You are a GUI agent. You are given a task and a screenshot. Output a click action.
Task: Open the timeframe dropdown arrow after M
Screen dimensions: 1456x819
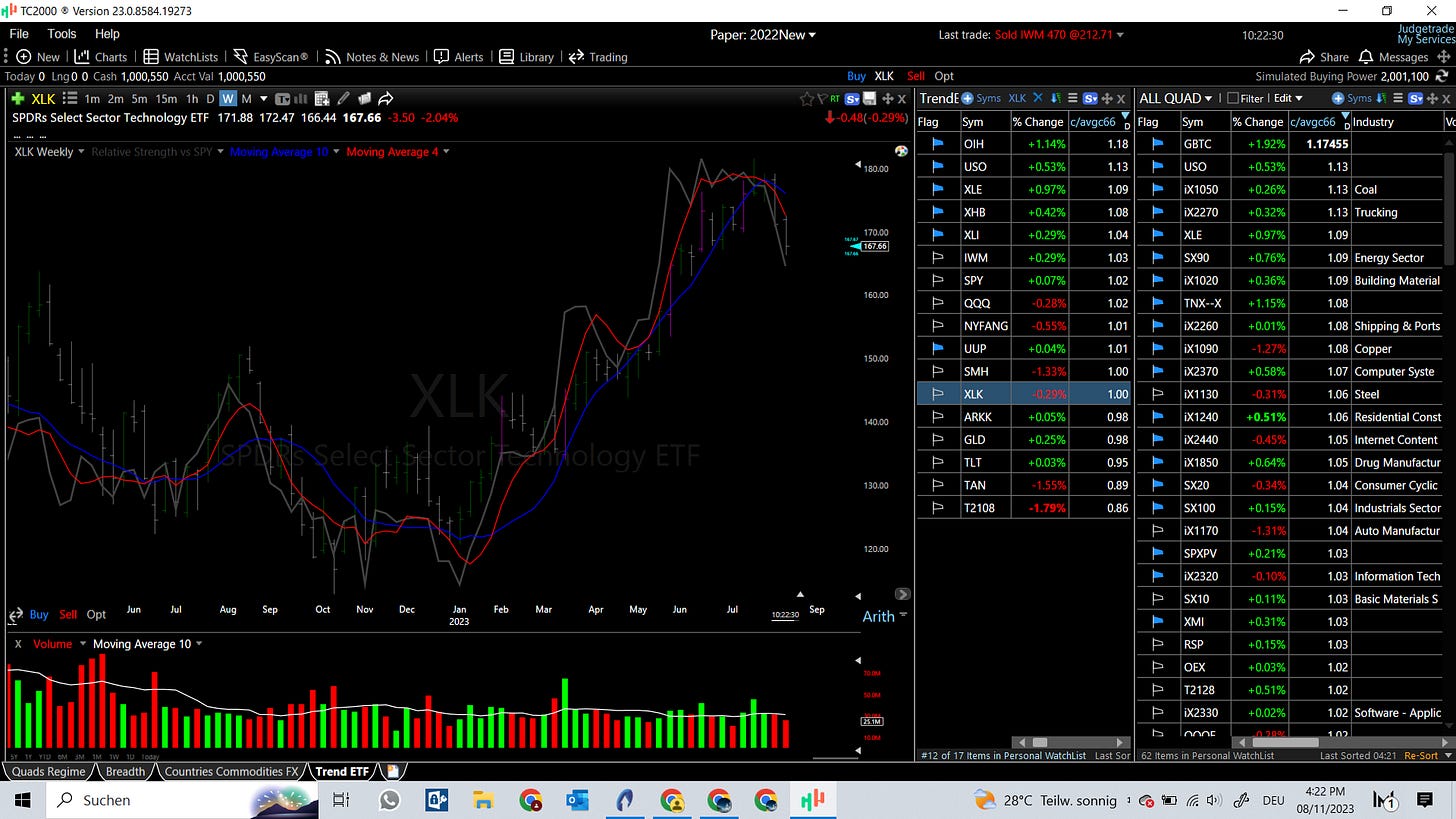pyautogui.click(x=264, y=98)
